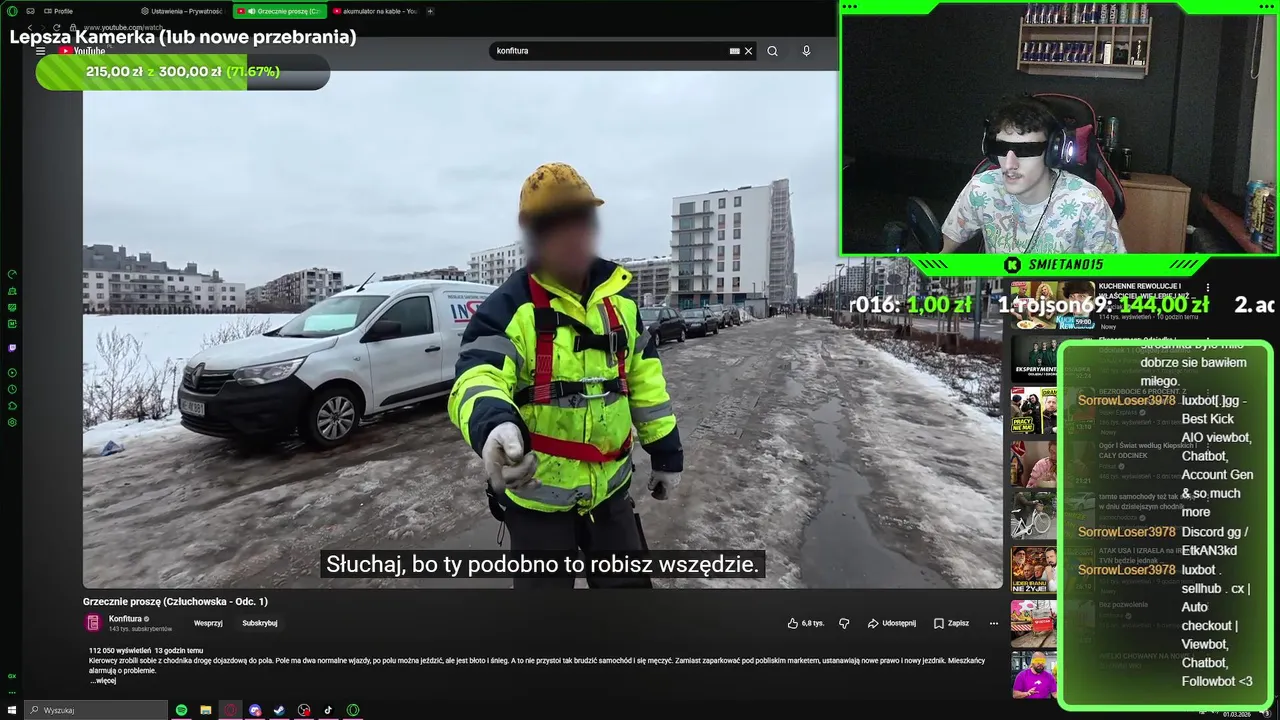The height and width of the screenshot is (720, 1280).
Task: Open Settings gear icon in sidebar
Action: (x=12, y=422)
